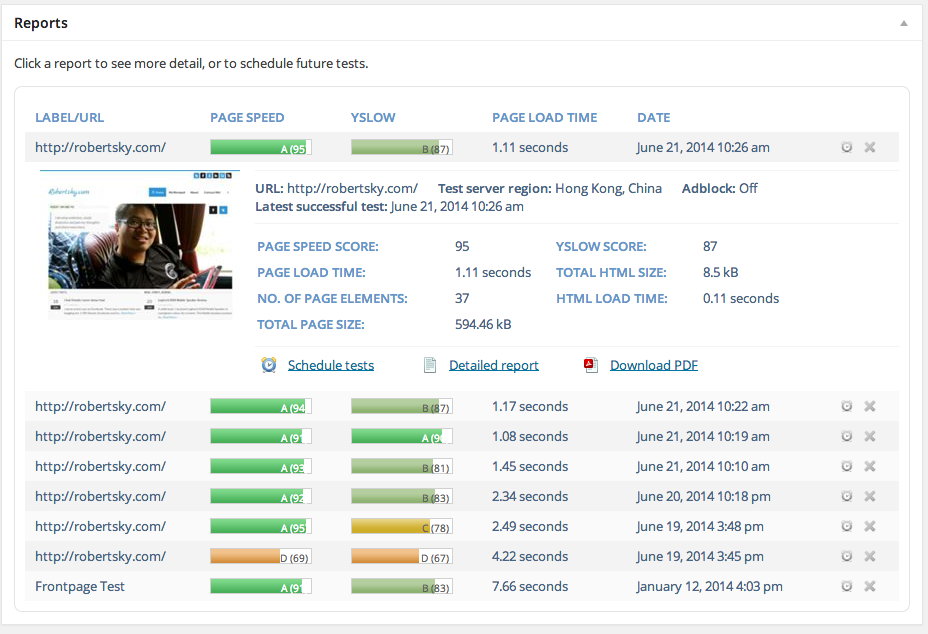Screen dimensions: 928x634
Task: Click schedule icon for the 10:22 am report
Action: pos(847,406)
